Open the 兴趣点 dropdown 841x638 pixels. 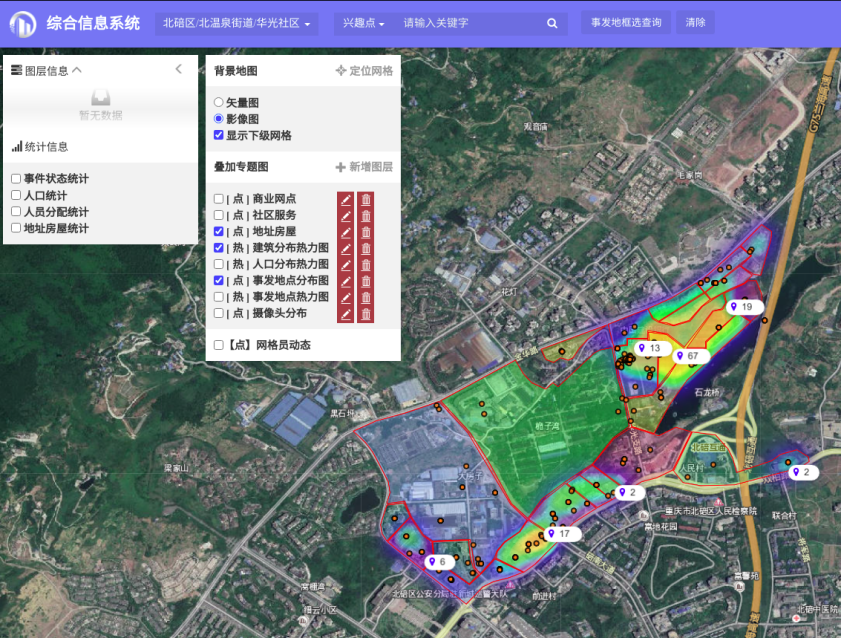pyautogui.click(x=363, y=23)
